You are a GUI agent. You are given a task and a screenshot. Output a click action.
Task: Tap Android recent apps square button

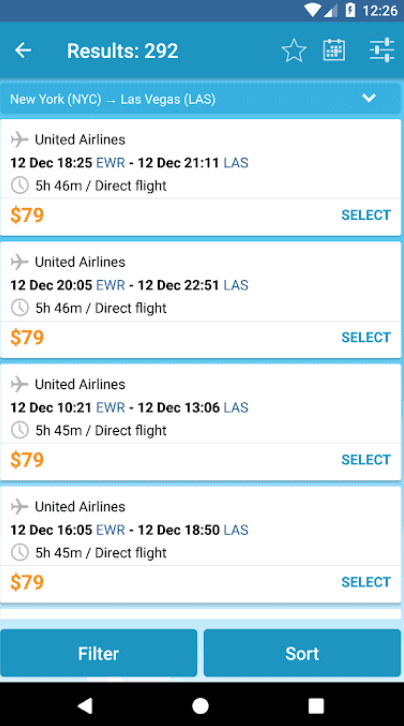coord(316,706)
